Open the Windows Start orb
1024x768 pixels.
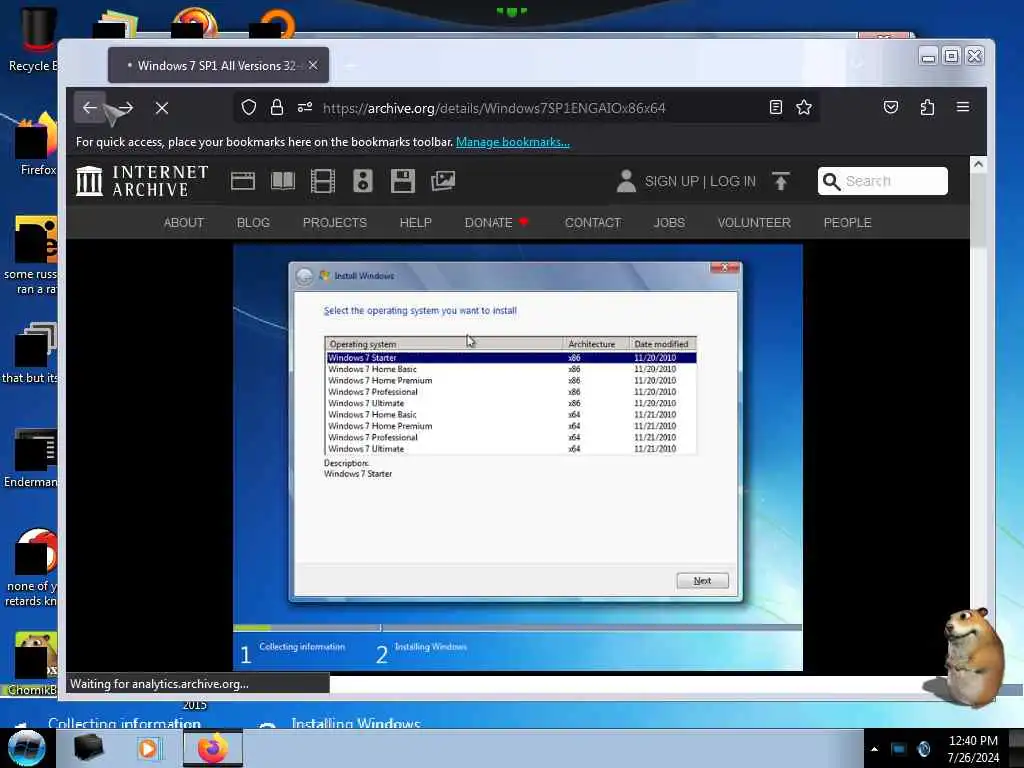(27, 748)
